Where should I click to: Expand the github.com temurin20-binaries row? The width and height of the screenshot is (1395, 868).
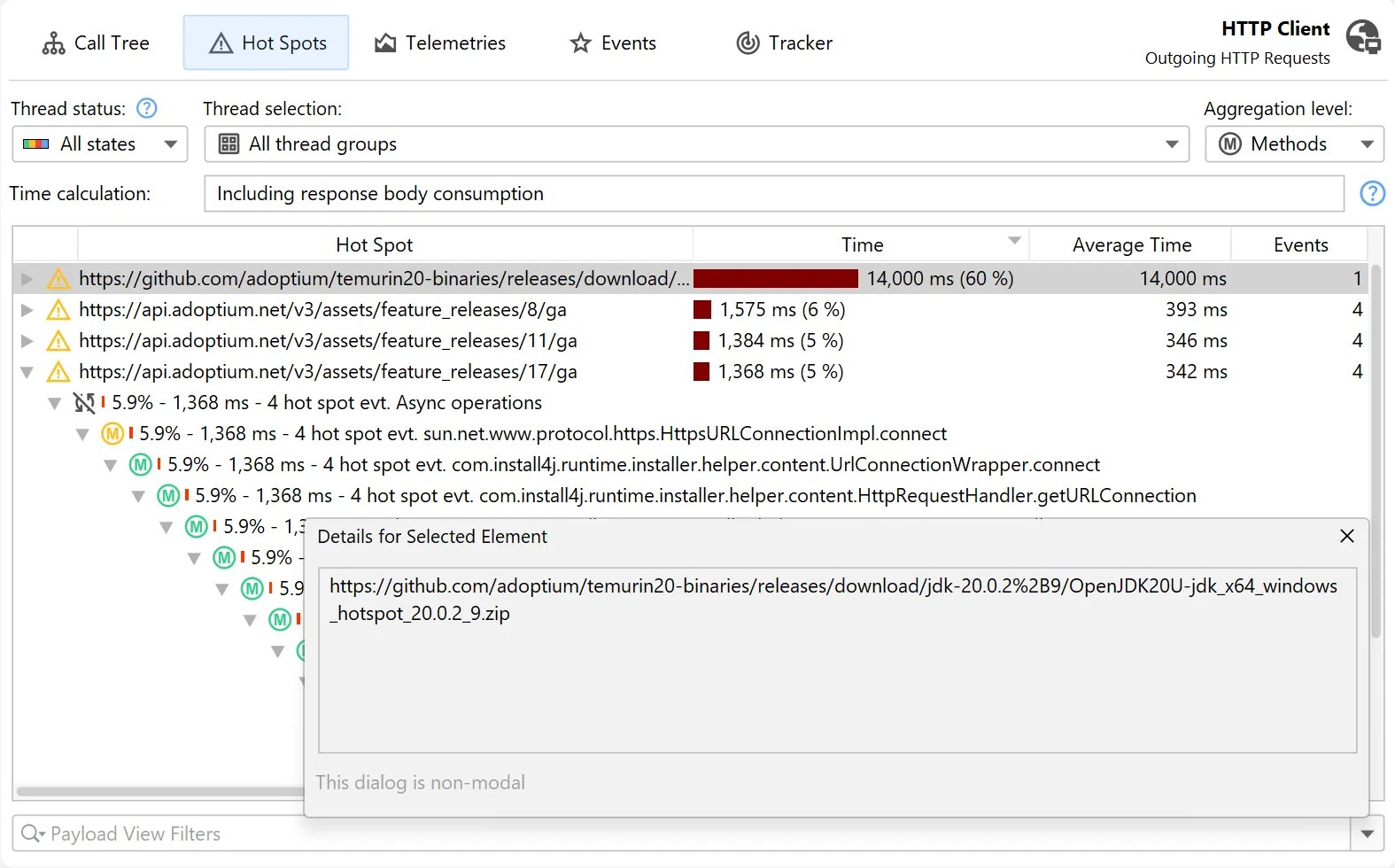click(x=27, y=279)
